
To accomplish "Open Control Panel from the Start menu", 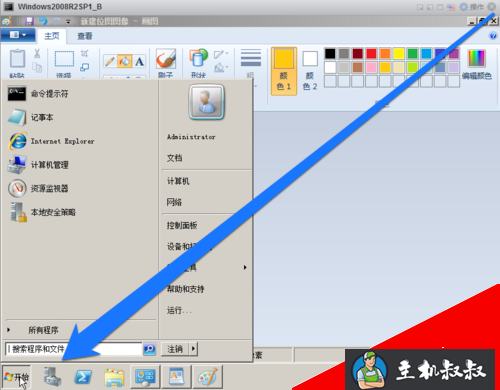I will pyautogui.click(x=182, y=225).
